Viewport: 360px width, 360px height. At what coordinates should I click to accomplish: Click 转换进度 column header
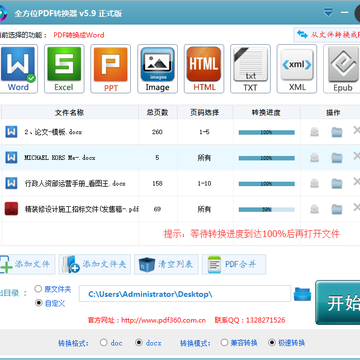coord(266,113)
